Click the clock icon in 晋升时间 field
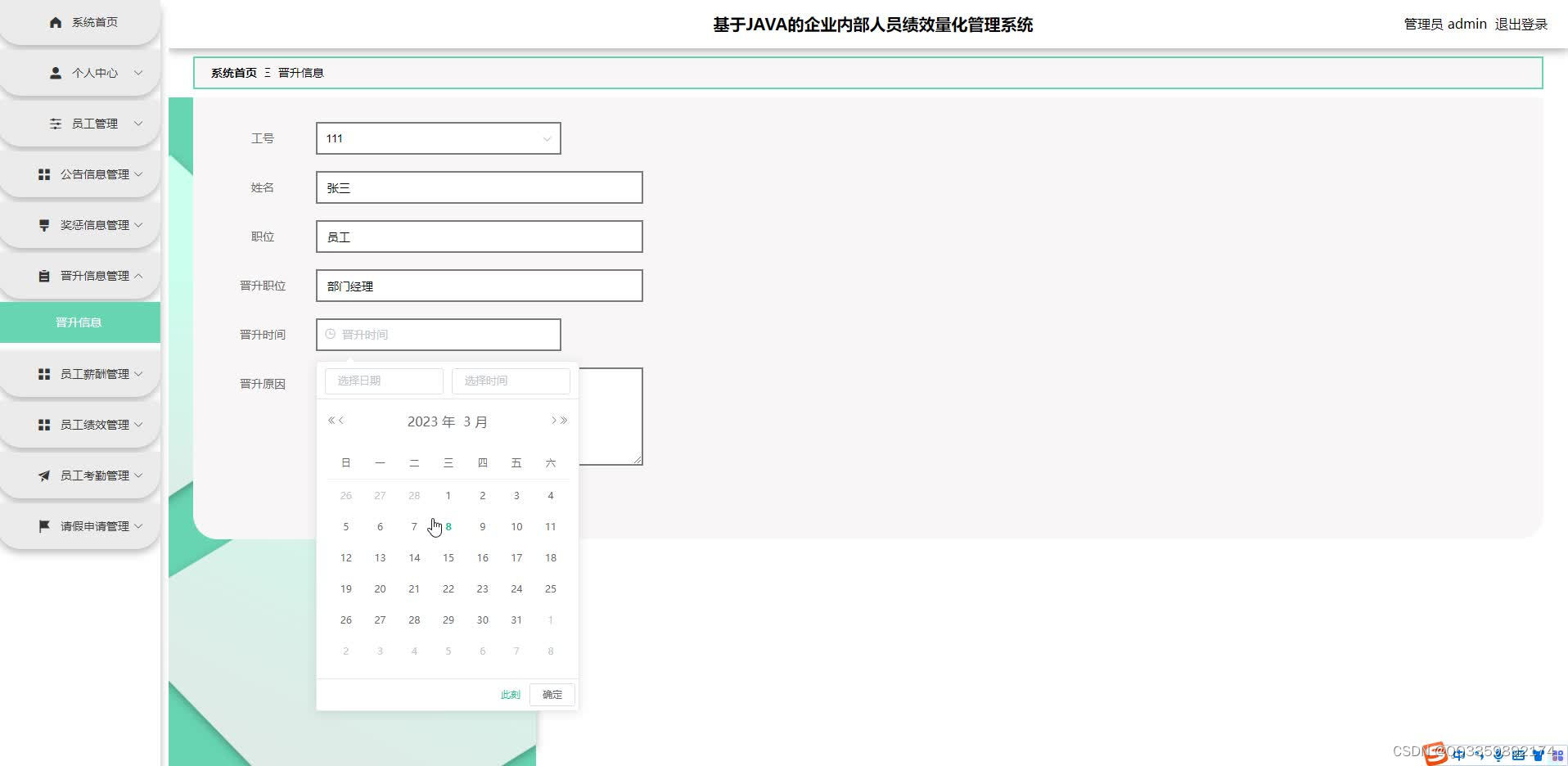 pyautogui.click(x=331, y=334)
